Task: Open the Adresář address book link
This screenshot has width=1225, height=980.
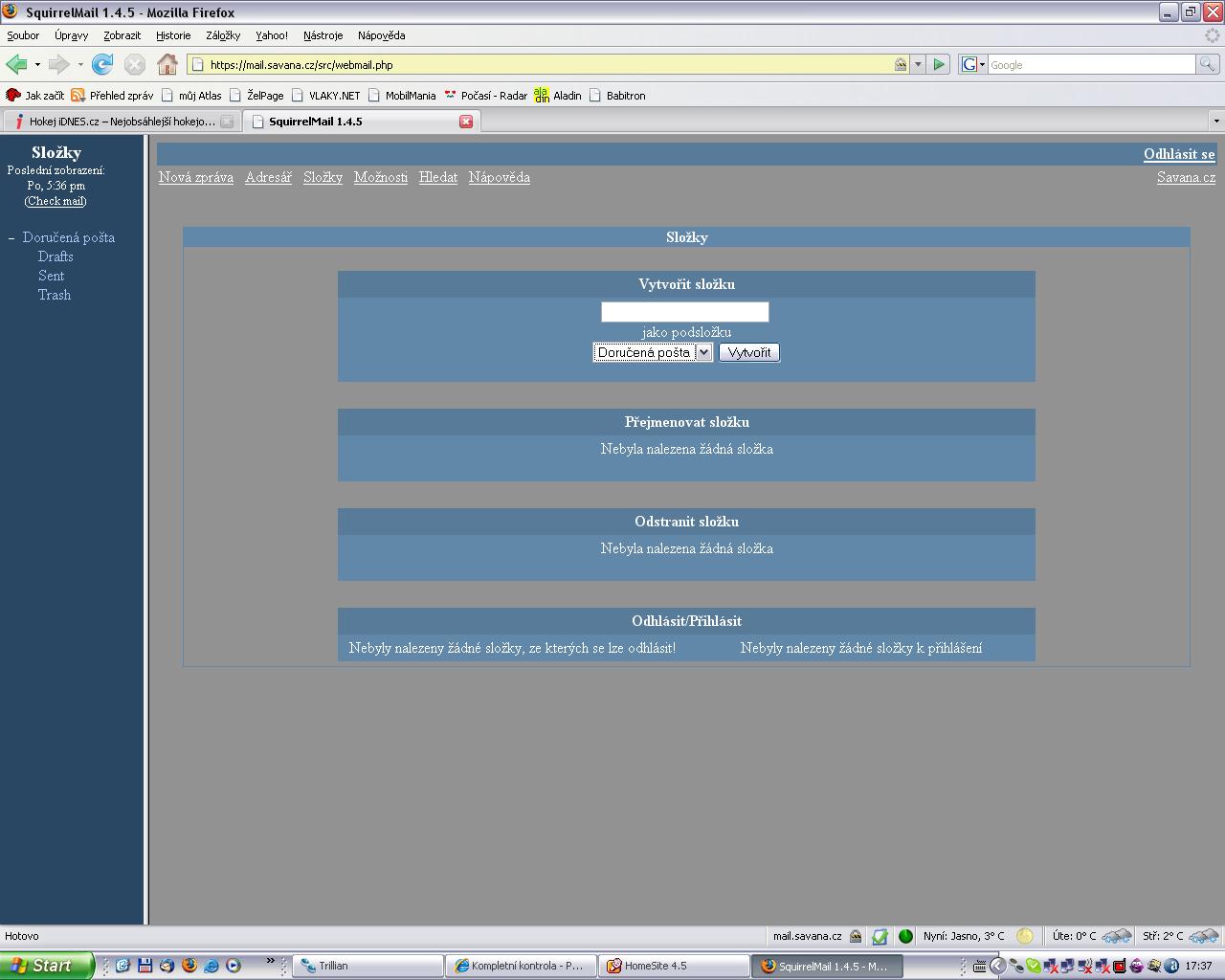Action: click(x=268, y=177)
